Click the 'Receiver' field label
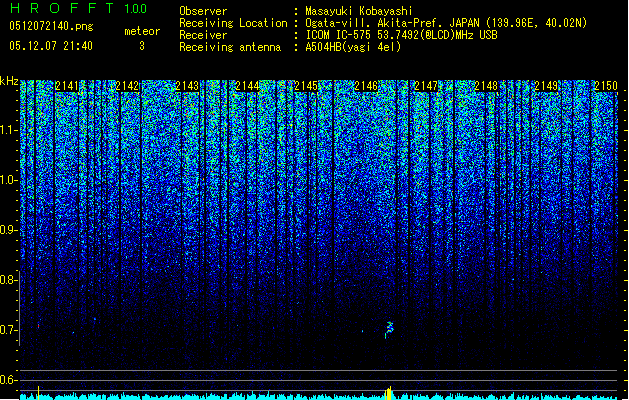The height and width of the screenshot is (400, 629). (203, 35)
